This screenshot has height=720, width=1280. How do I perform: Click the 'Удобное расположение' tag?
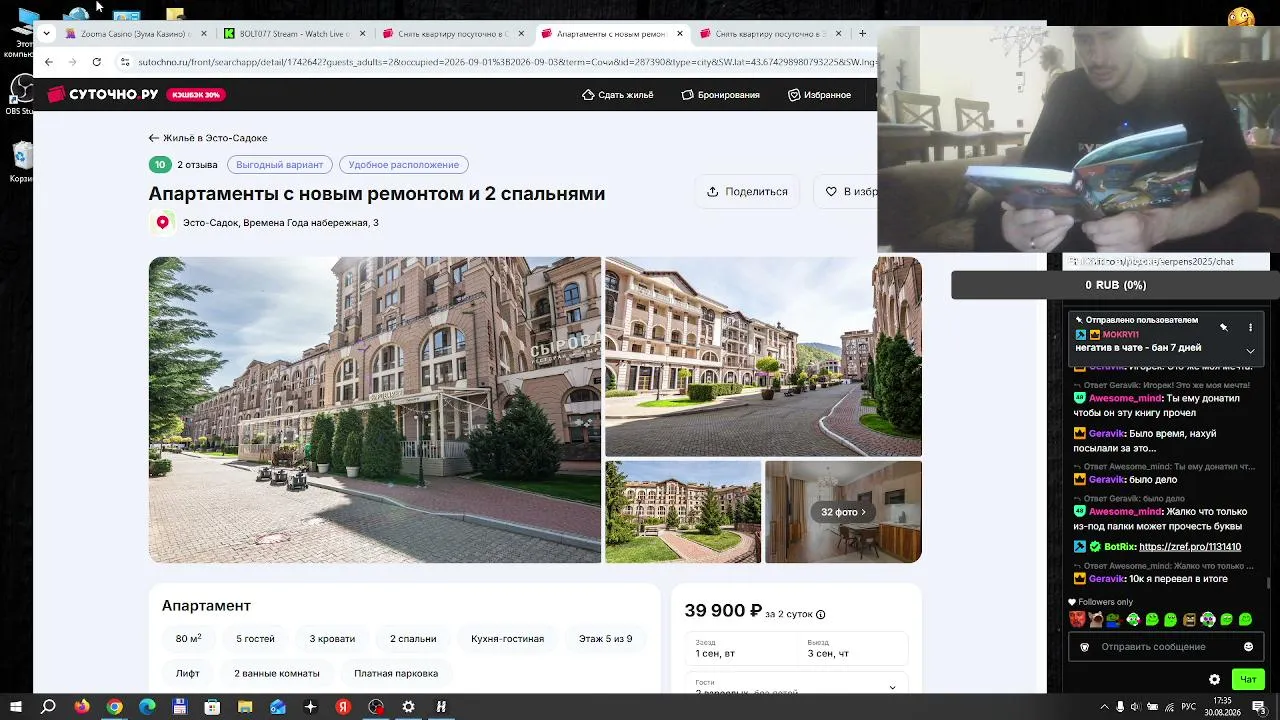point(404,165)
